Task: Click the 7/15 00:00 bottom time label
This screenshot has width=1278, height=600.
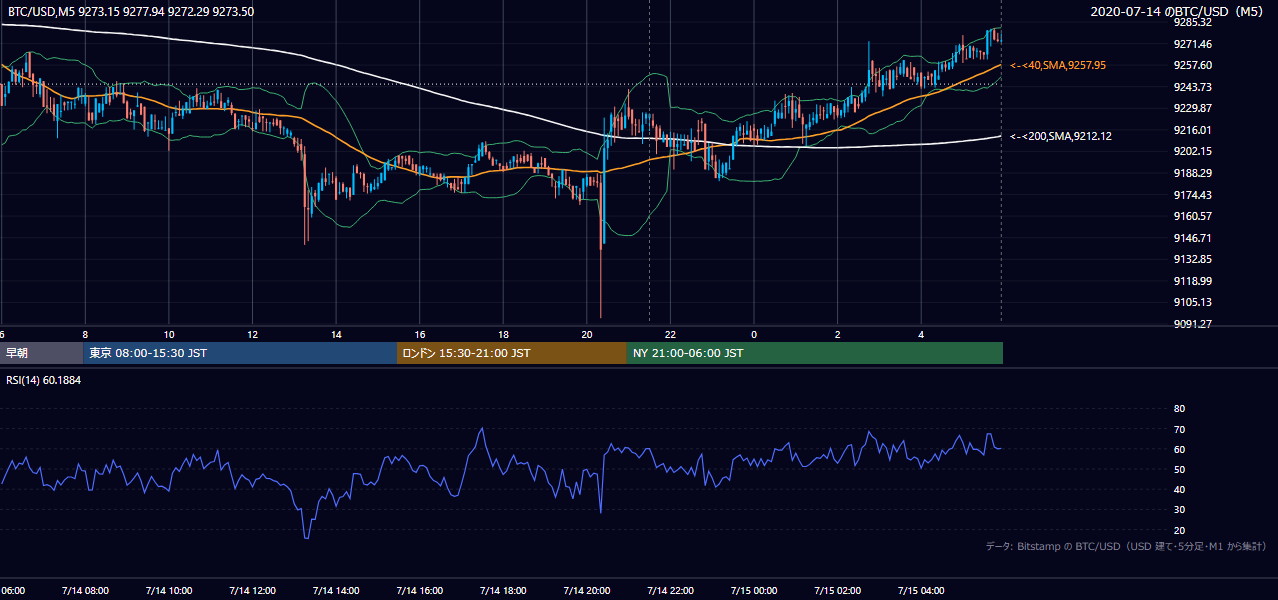Action: (754, 590)
